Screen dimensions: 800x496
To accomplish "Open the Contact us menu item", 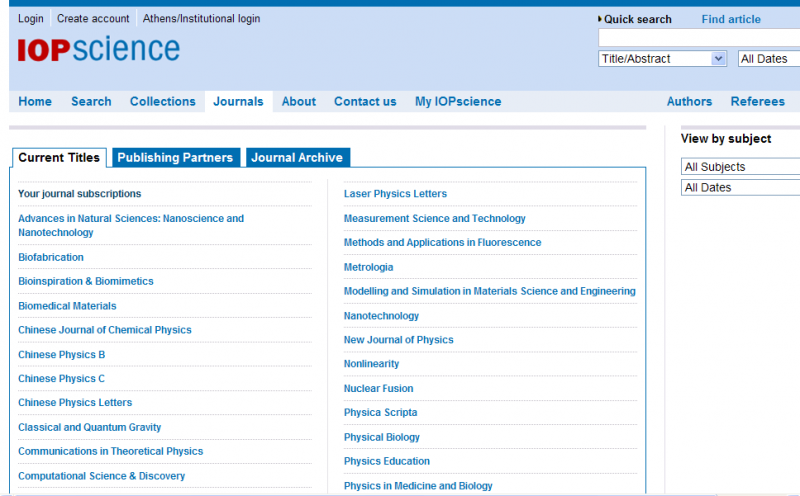I will (365, 102).
